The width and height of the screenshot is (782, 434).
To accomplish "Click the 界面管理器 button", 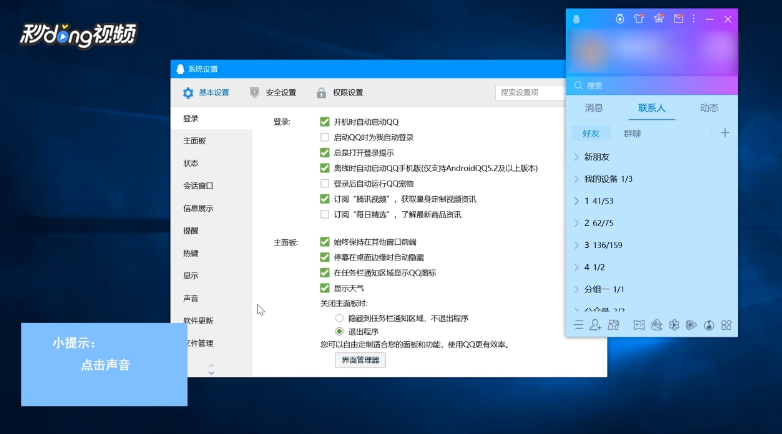I will [360, 360].
